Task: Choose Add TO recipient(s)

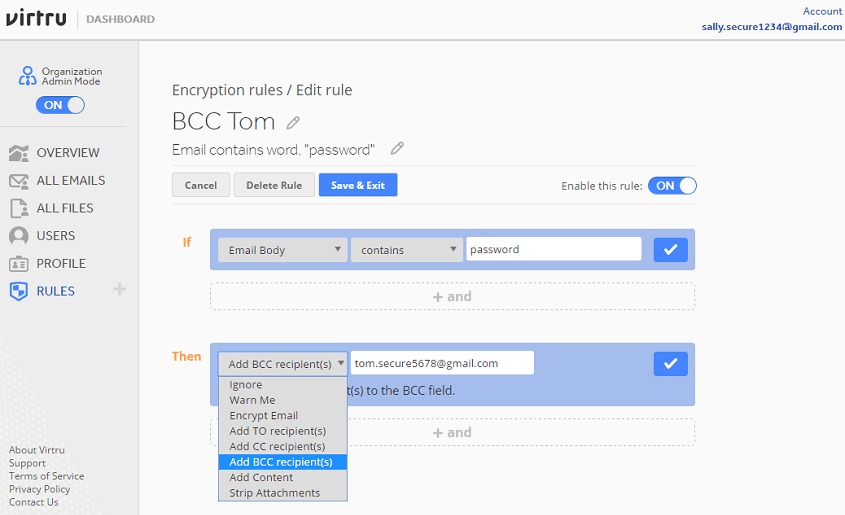Action: [282, 431]
